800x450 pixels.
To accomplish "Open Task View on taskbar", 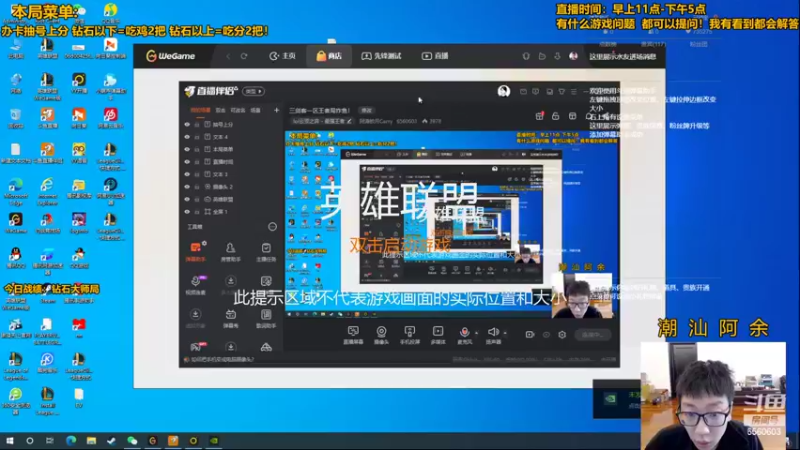I will pyautogui.click(x=49, y=440).
